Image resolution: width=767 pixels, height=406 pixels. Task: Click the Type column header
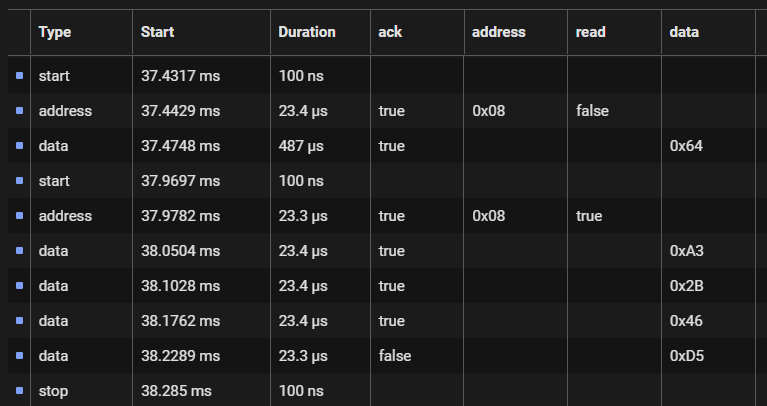(55, 32)
